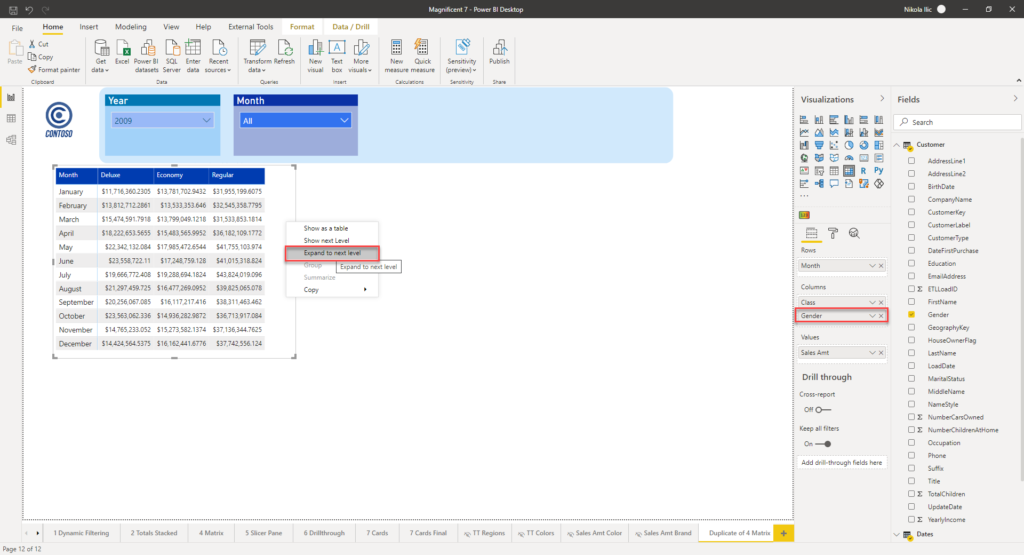Check the BirthDate field

click(x=912, y=186)
